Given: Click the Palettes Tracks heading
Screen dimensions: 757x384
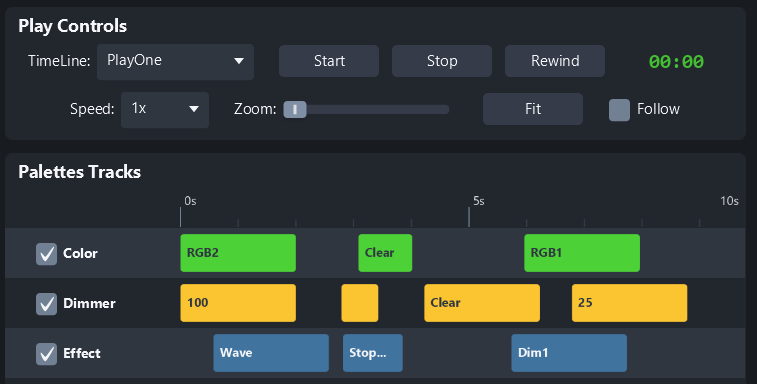Looking at the screenshot, I should pyautogui.click(x=80, y=172).
